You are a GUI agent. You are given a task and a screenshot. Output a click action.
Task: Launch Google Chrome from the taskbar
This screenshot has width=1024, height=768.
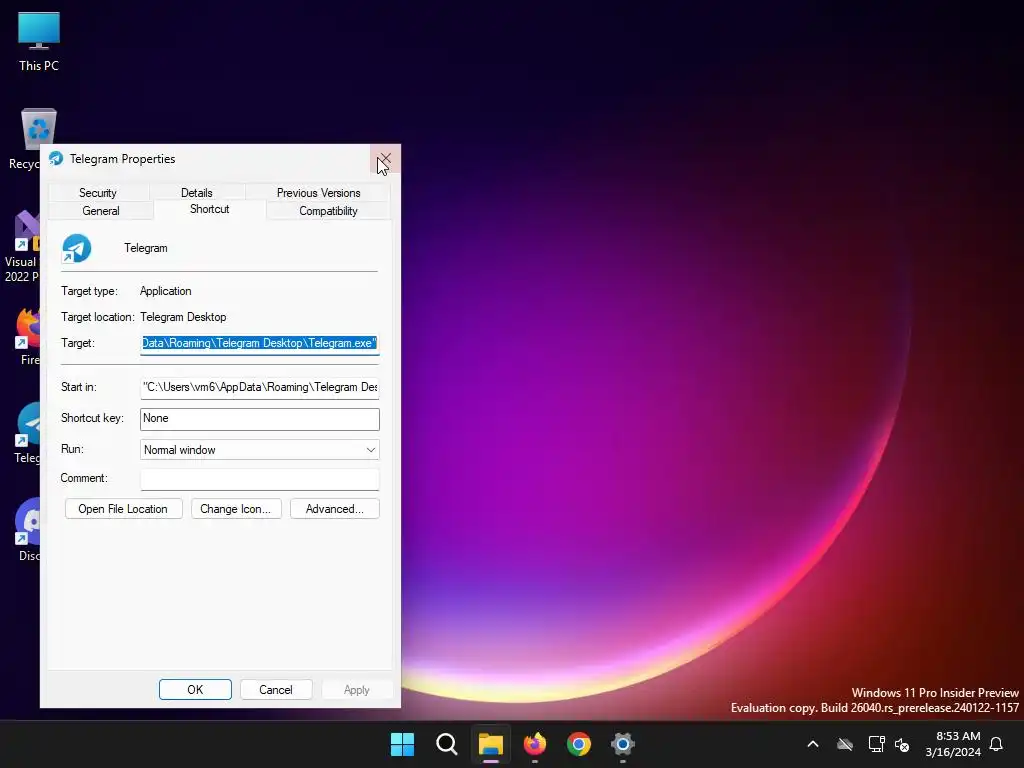coord(579,744)
